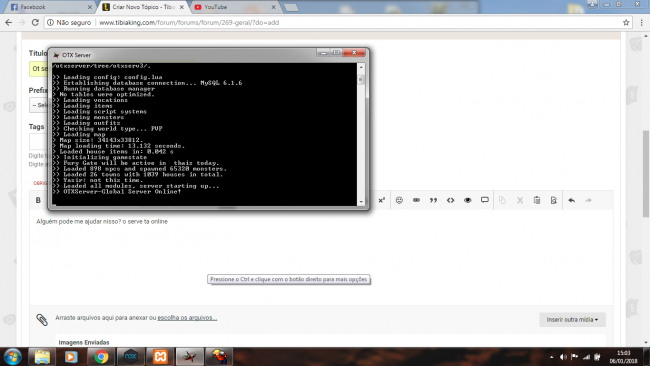The width and height of the screenshot is (650, 366).
Task: Click the 'escolha os arquivos...' link
Action: pyautogui.click(x=187, y=318)
